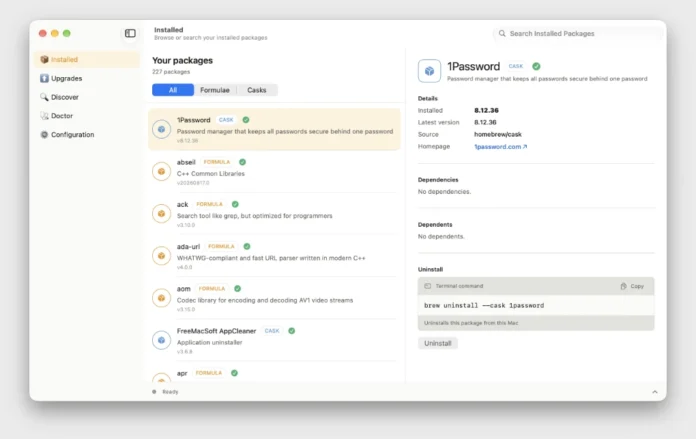
Task: Click the CASK badge in details header
Action: [x=516, y=66]
